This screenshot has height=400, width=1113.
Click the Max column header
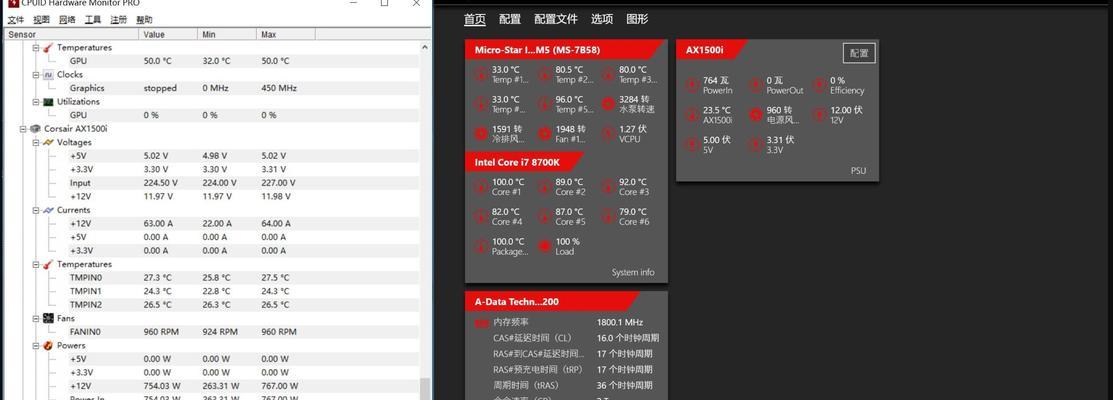285,34
